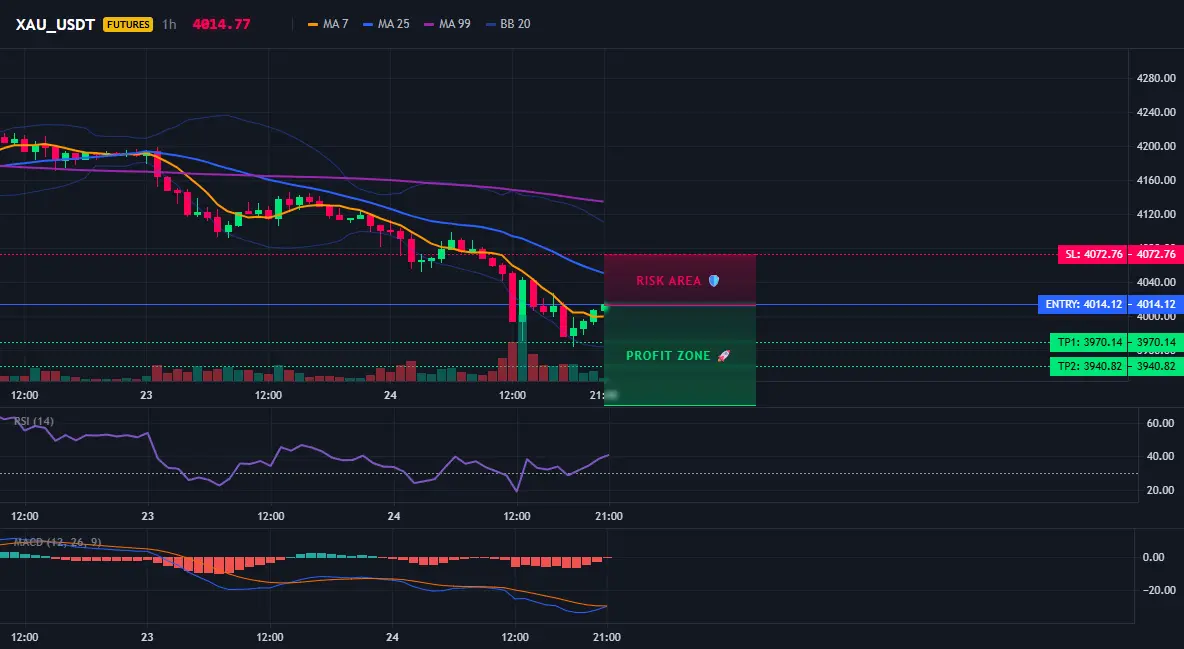This screenshot has height=649, width=1184.
Task: Click the 4014.77 current price
Action: [x=221, y=24]
